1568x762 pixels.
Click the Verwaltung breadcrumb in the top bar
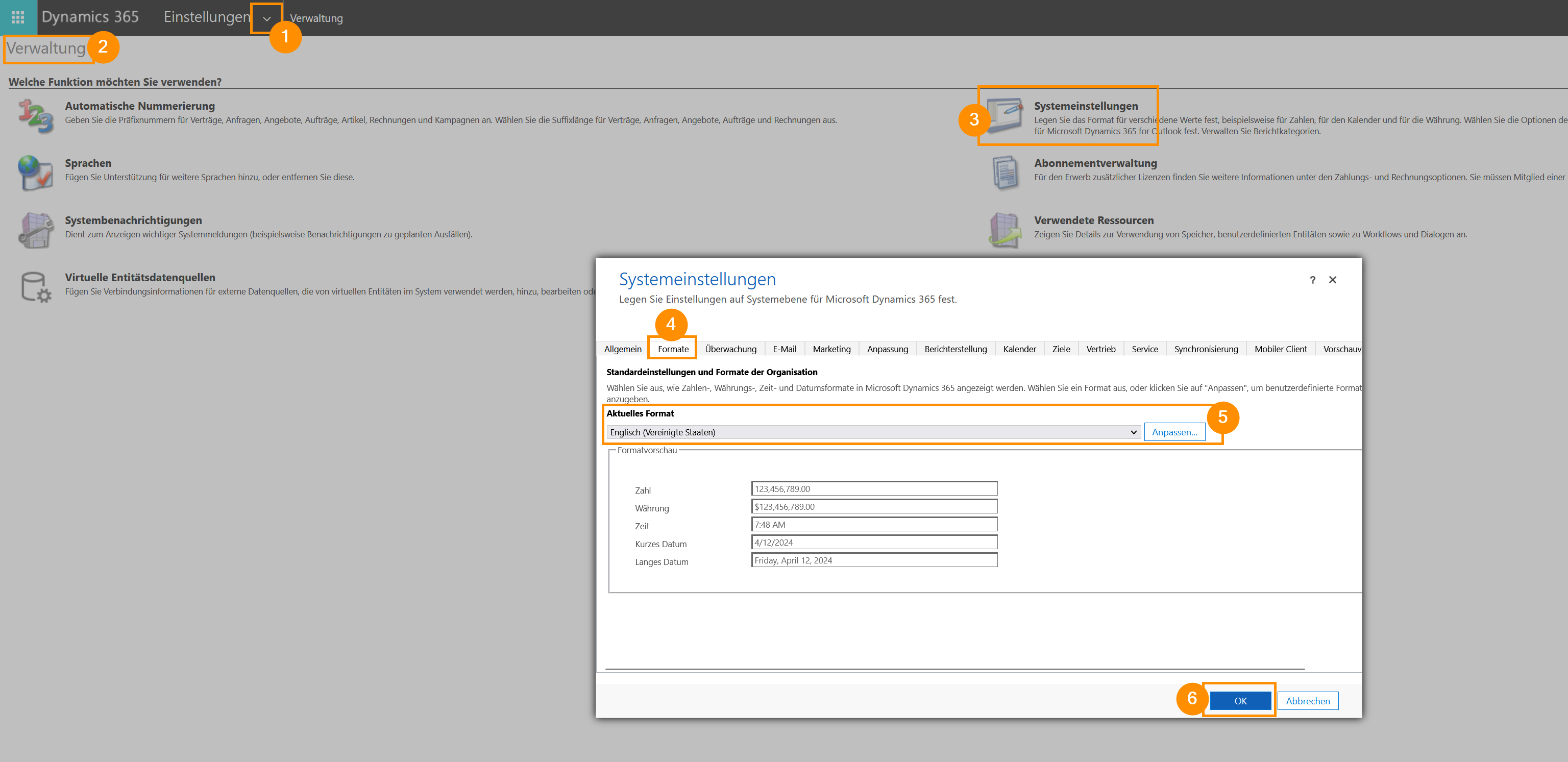tap(316, 18)
